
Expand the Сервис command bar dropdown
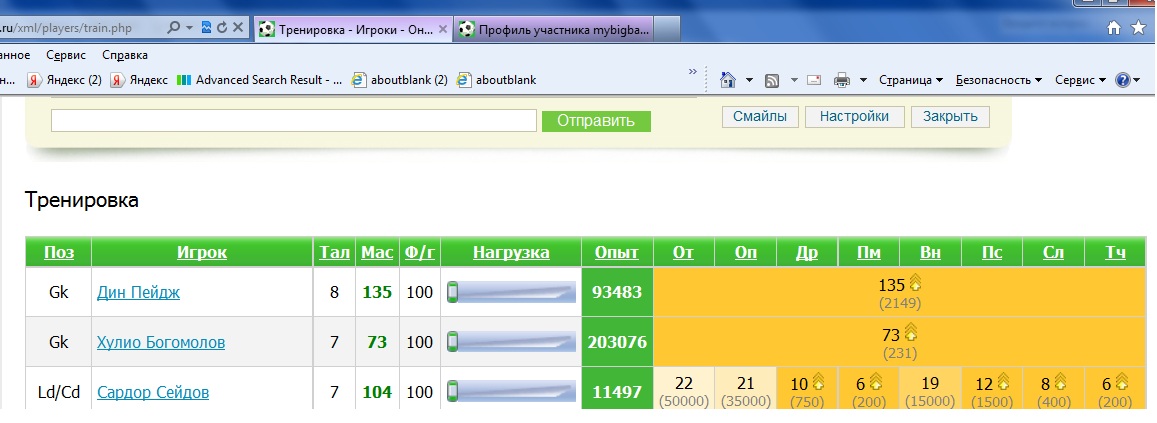[x=1079, y=80]
